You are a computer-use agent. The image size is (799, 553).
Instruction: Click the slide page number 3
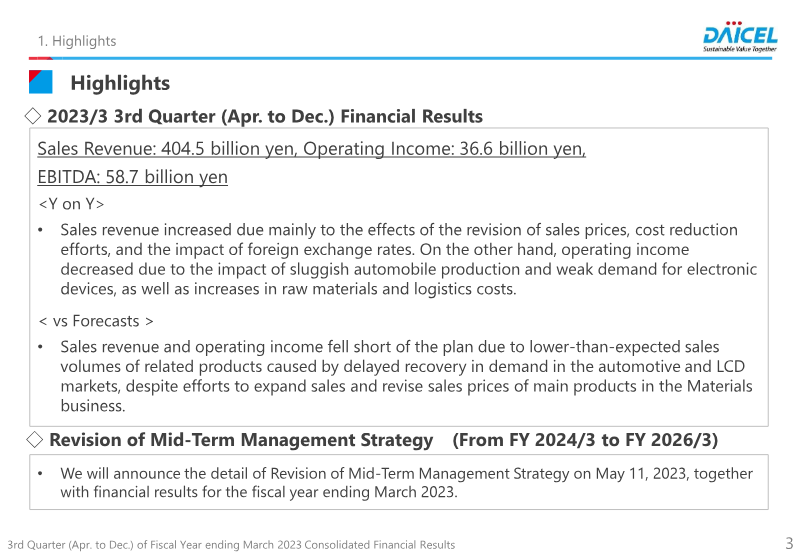pyautogui.click(x=789, y=543)
